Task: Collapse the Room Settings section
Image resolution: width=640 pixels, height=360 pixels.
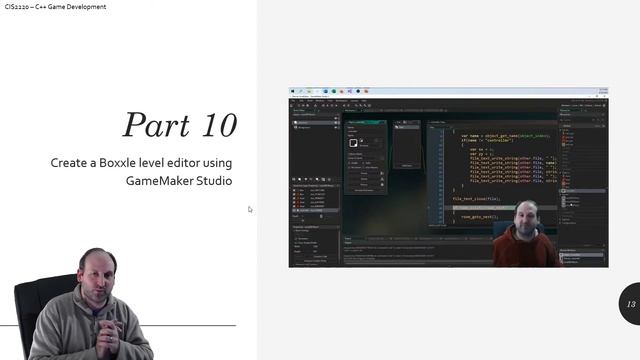Action: 294,231
